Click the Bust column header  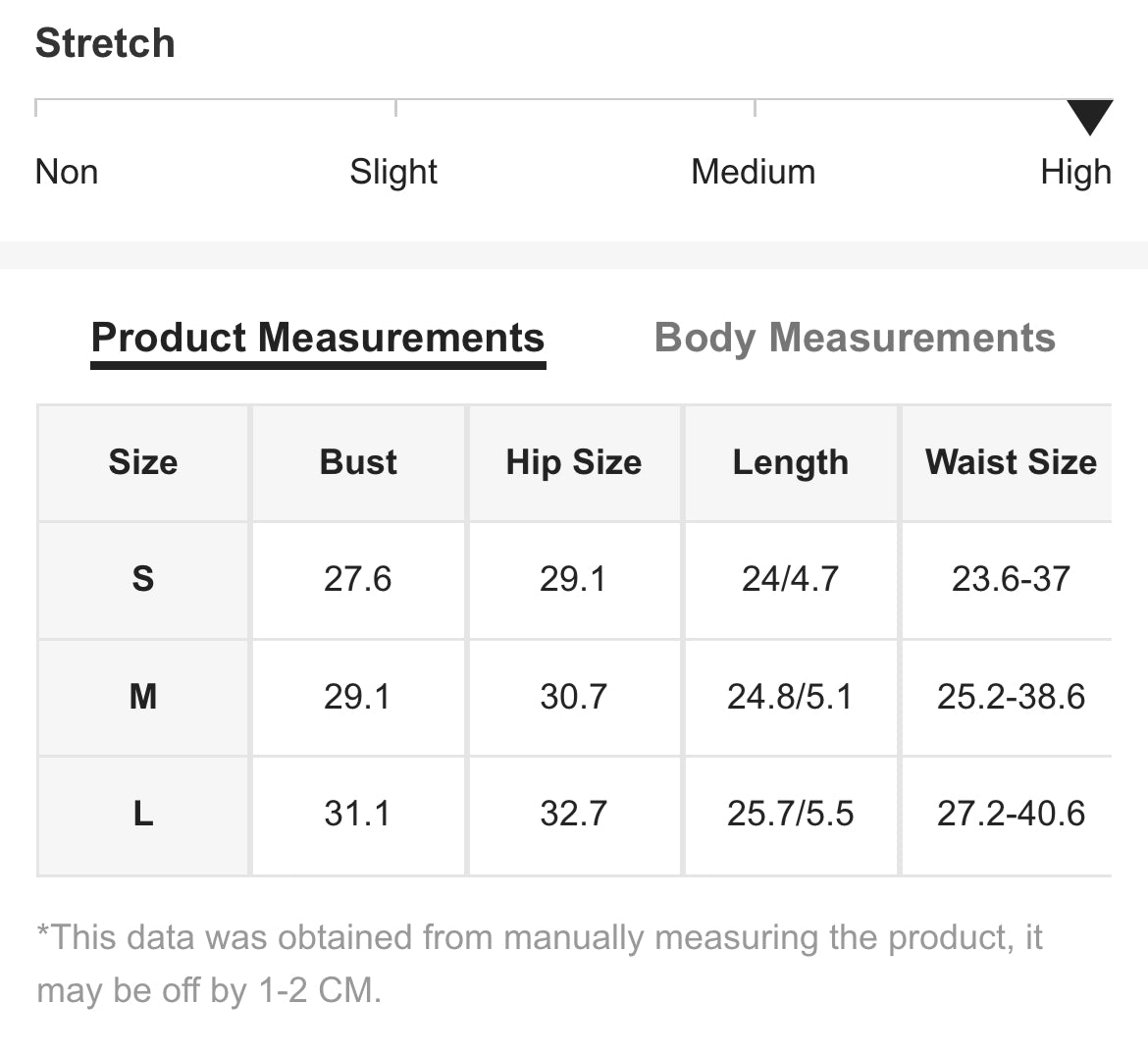tap(358, 463)
